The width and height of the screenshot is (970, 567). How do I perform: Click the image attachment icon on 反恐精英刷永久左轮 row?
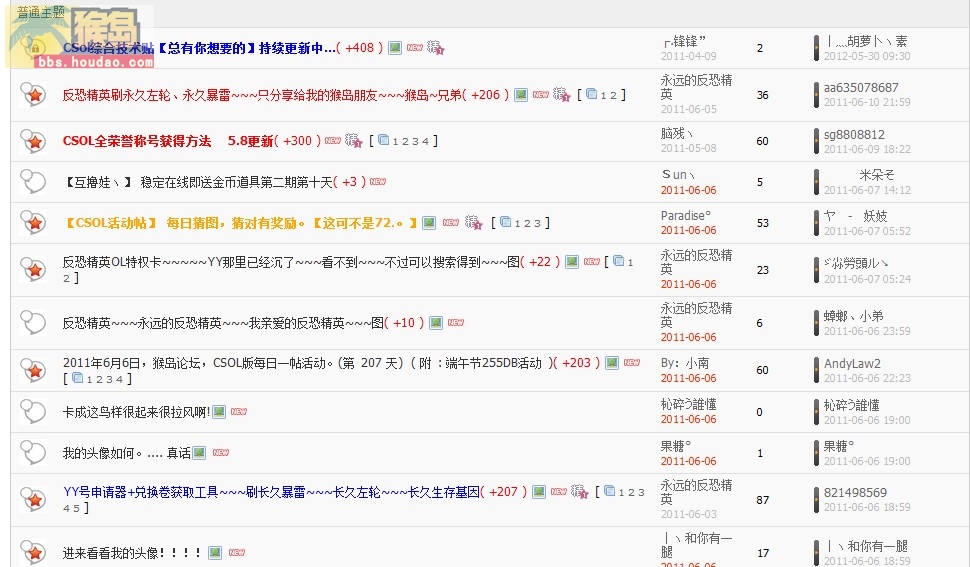(x=521, y=95)
